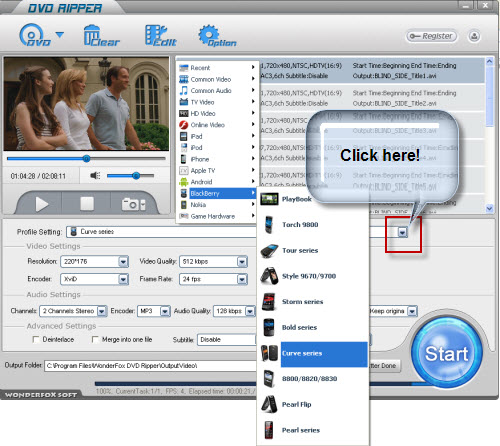Enable Merge into one file checkbox

(95, 339)
